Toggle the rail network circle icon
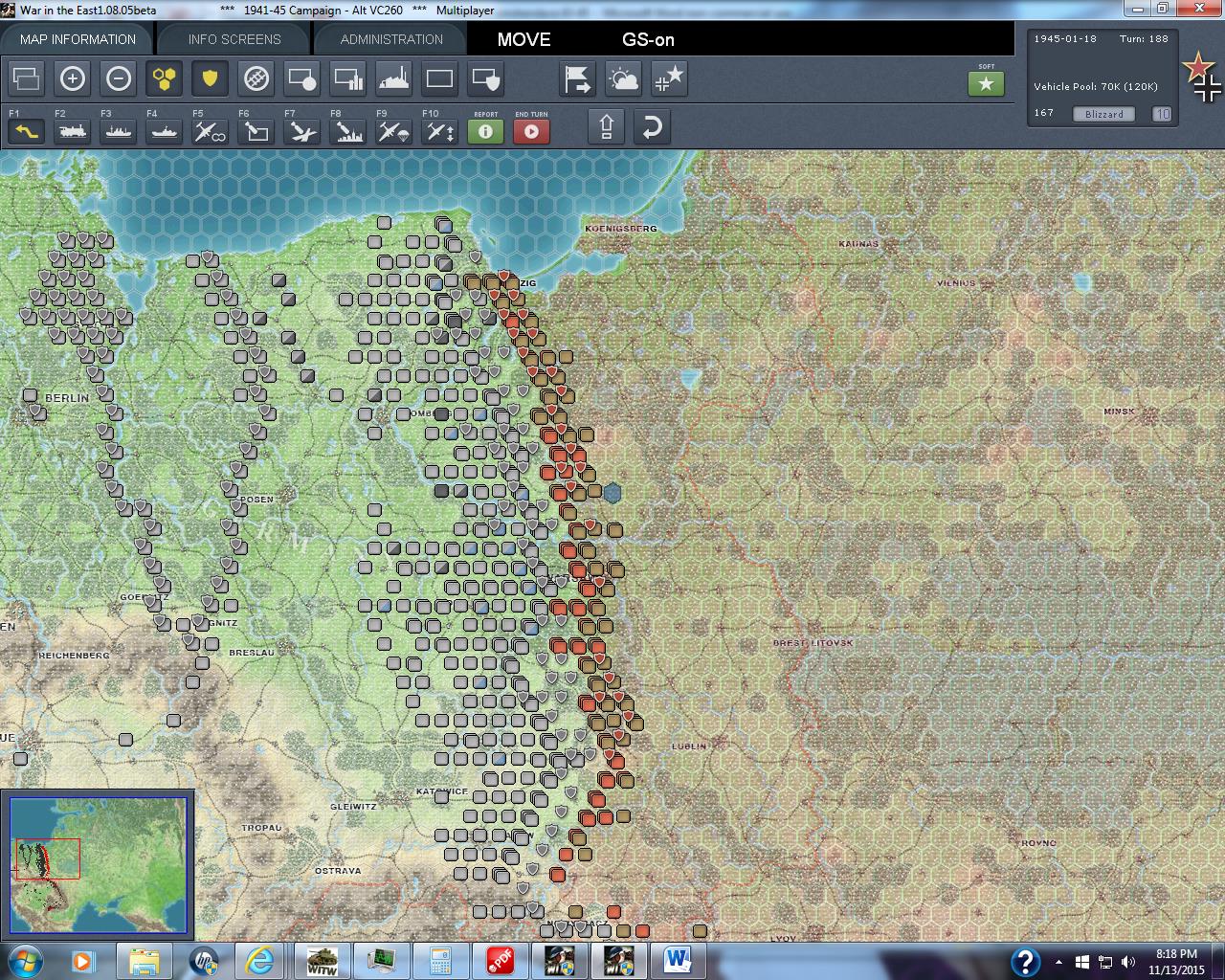The height and width of the screenshot is (980, 1225). (x=256, y=78)
